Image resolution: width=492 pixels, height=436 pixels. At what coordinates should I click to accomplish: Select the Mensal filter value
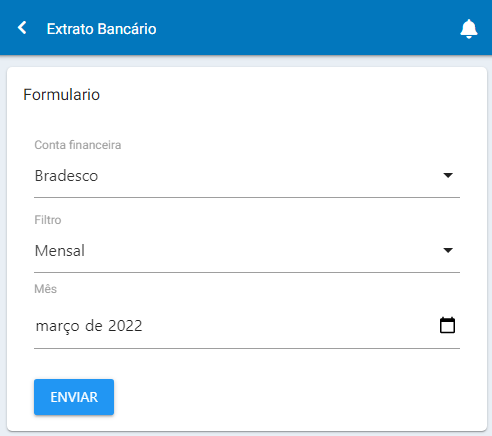(x=60, y=251)
